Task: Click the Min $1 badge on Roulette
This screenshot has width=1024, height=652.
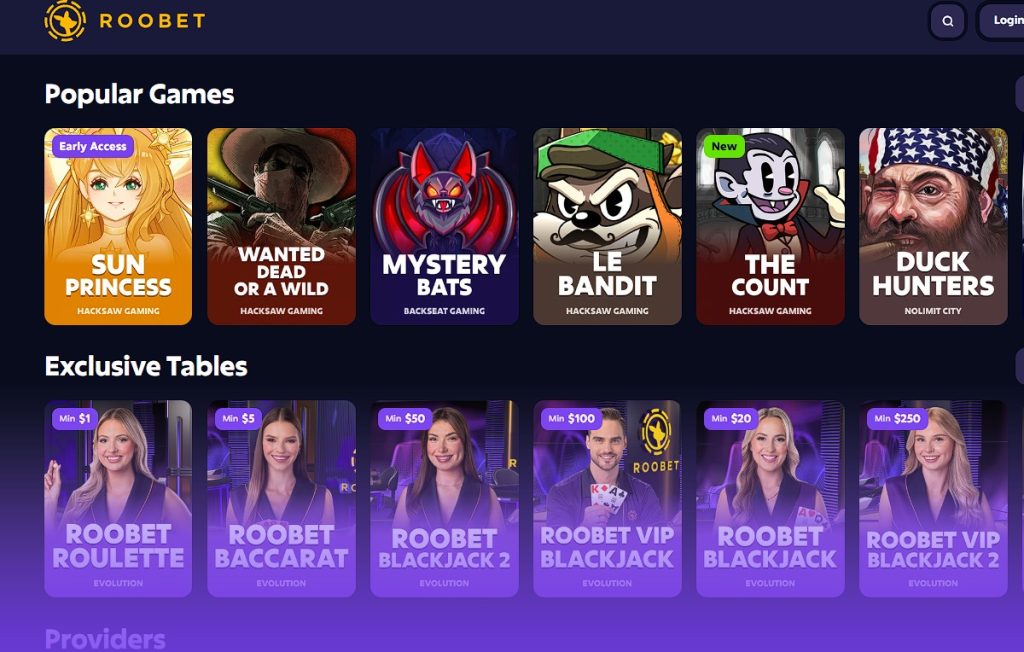Action: (x=75, y=418)
